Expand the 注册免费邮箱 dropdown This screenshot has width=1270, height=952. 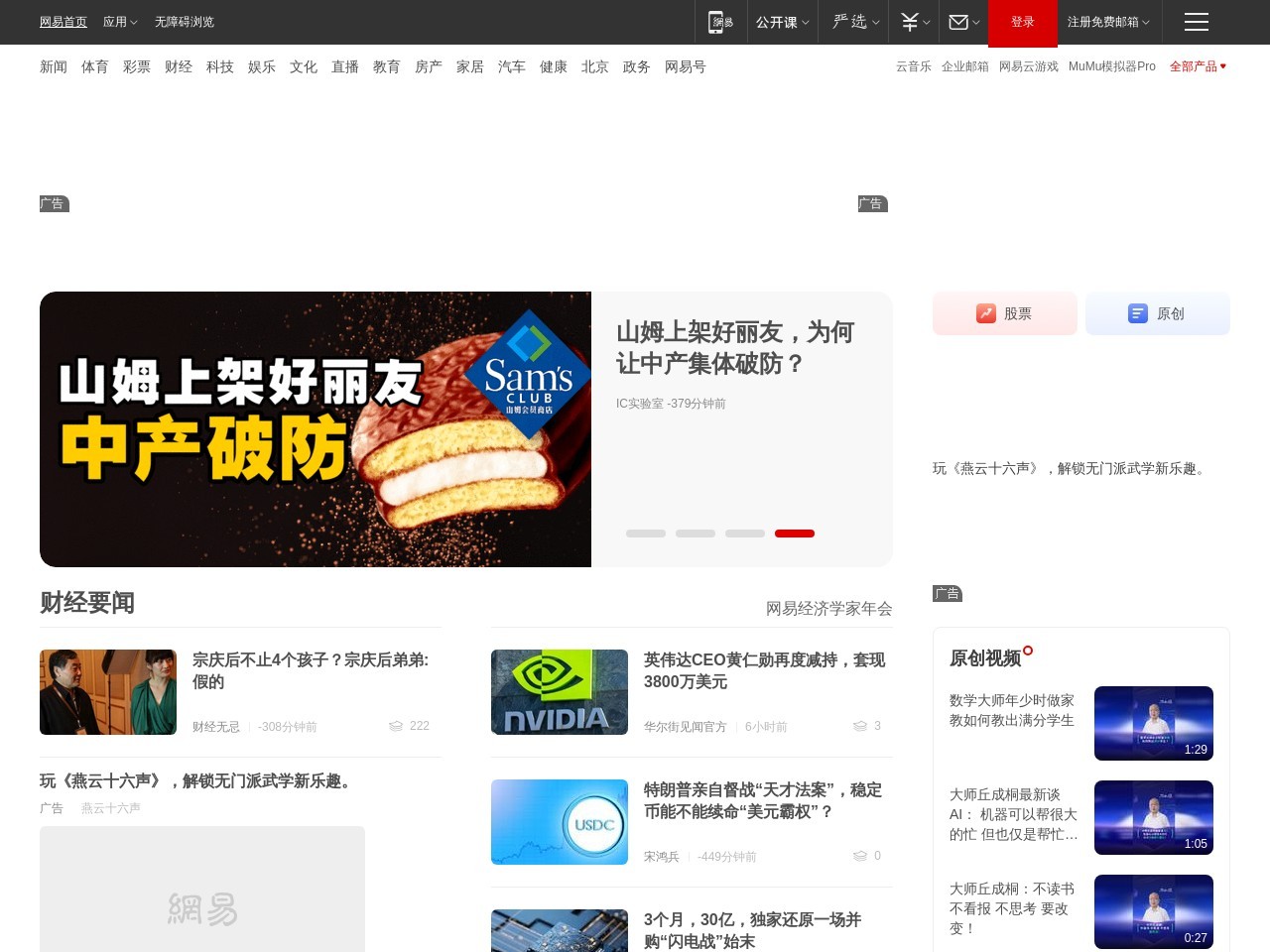point(1103,22)
